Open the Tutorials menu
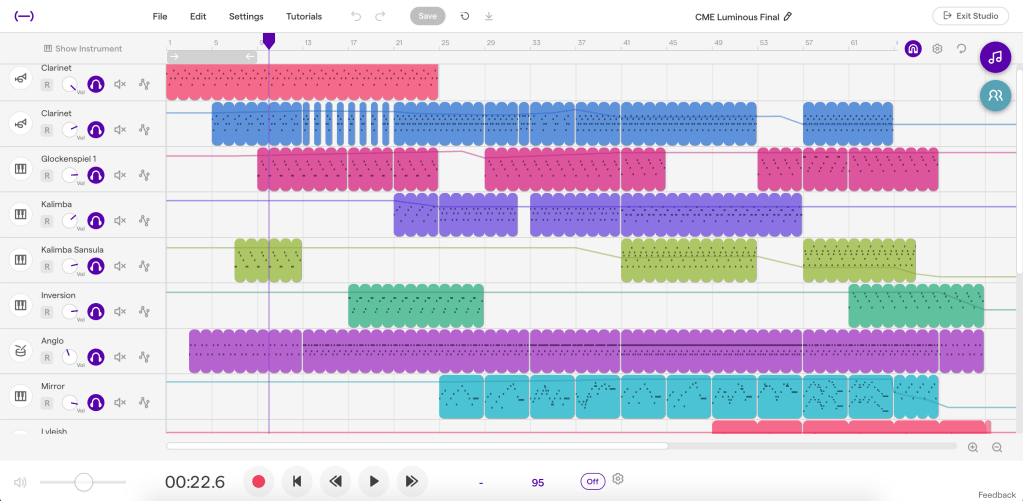Screen dimensions: 1023x501 click(x=304, y=17)
